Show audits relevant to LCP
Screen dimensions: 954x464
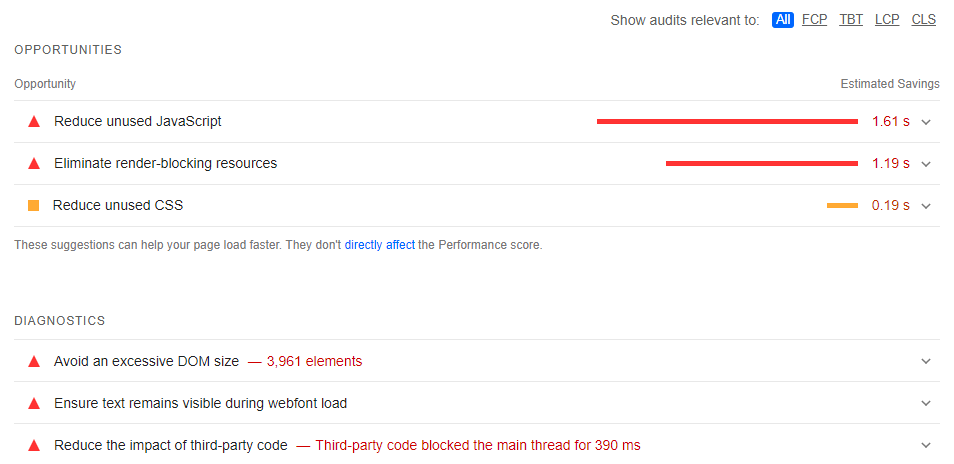point(887,20)
